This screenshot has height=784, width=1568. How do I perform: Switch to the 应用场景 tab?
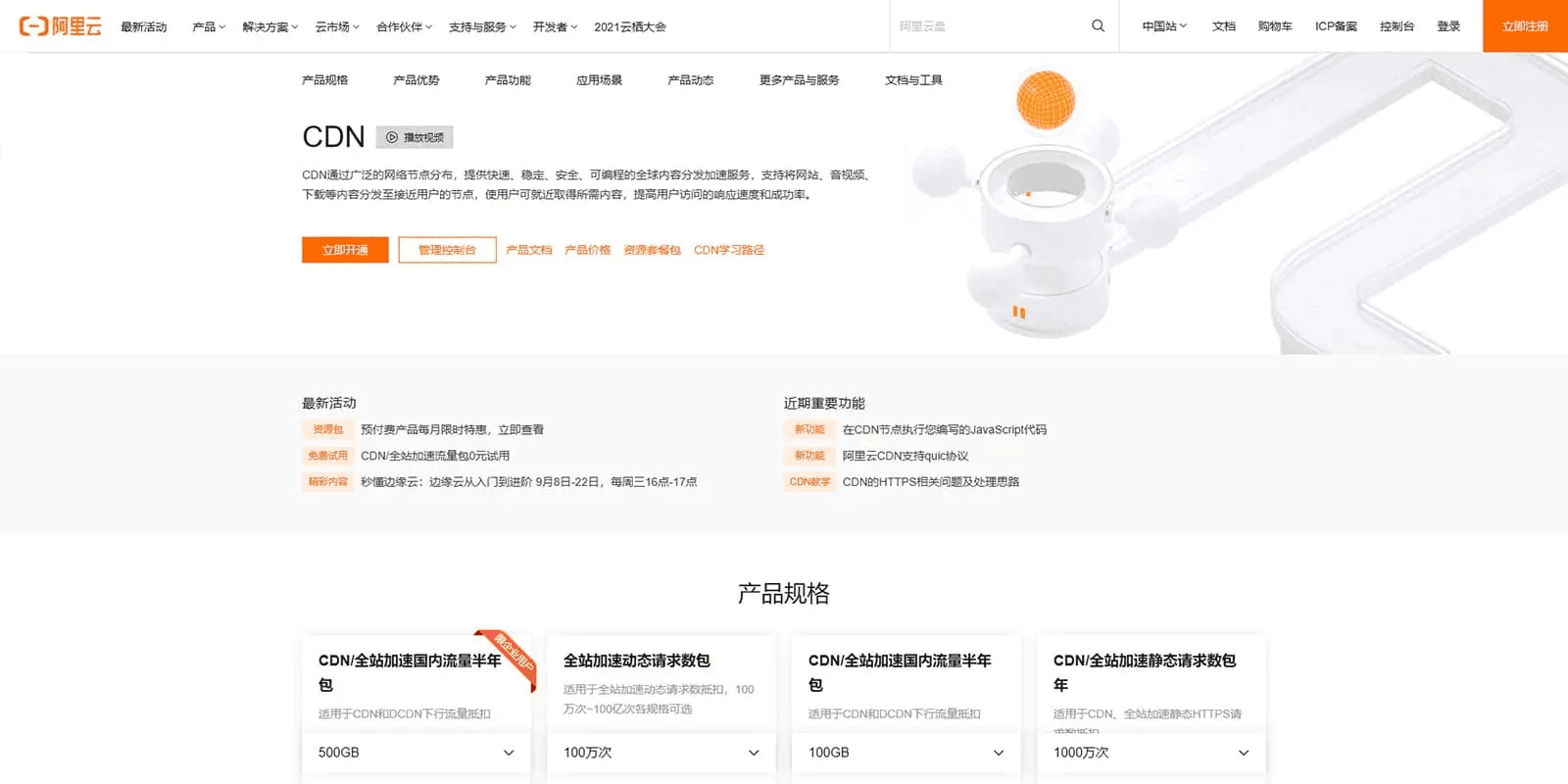[599, 80]
